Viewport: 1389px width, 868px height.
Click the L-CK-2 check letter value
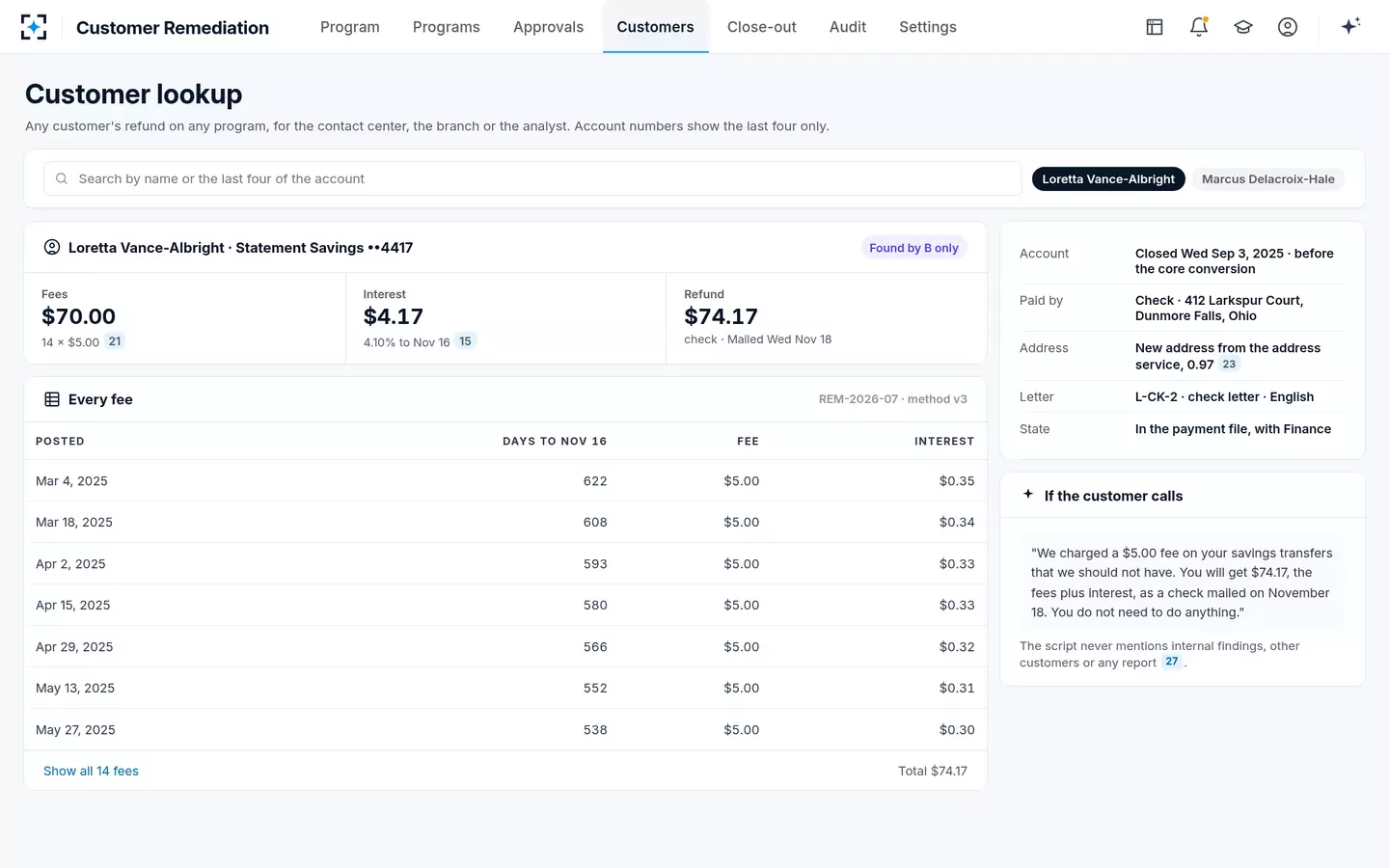tap(1224, 396)
